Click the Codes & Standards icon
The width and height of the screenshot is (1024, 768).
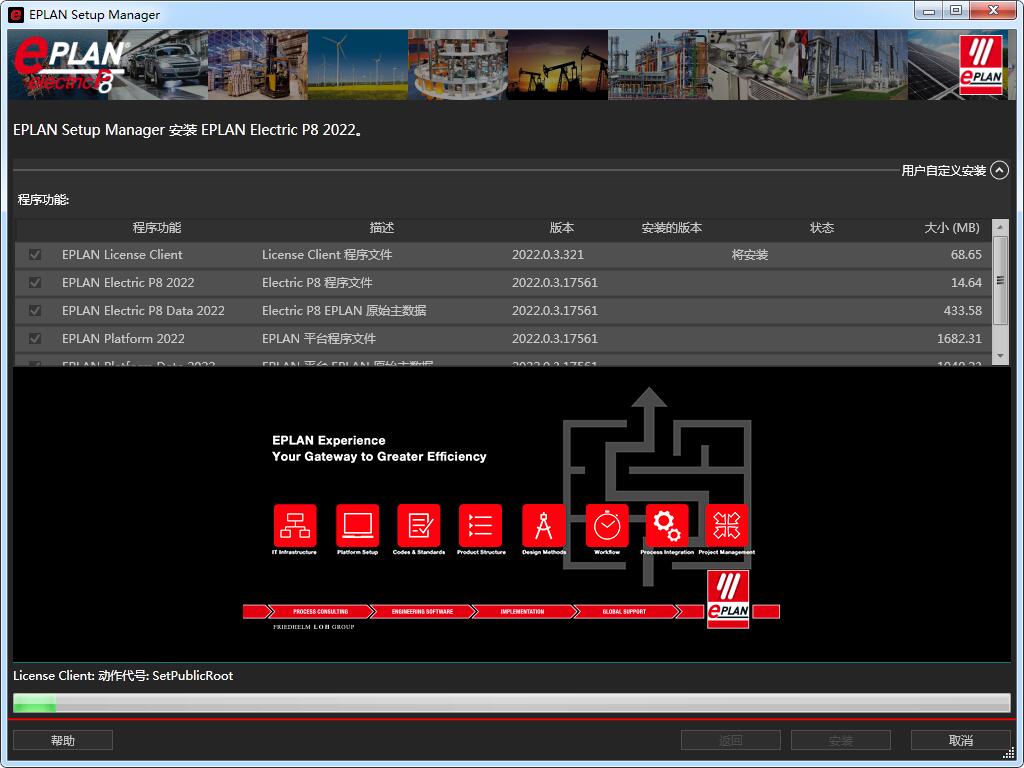point(418,525)
